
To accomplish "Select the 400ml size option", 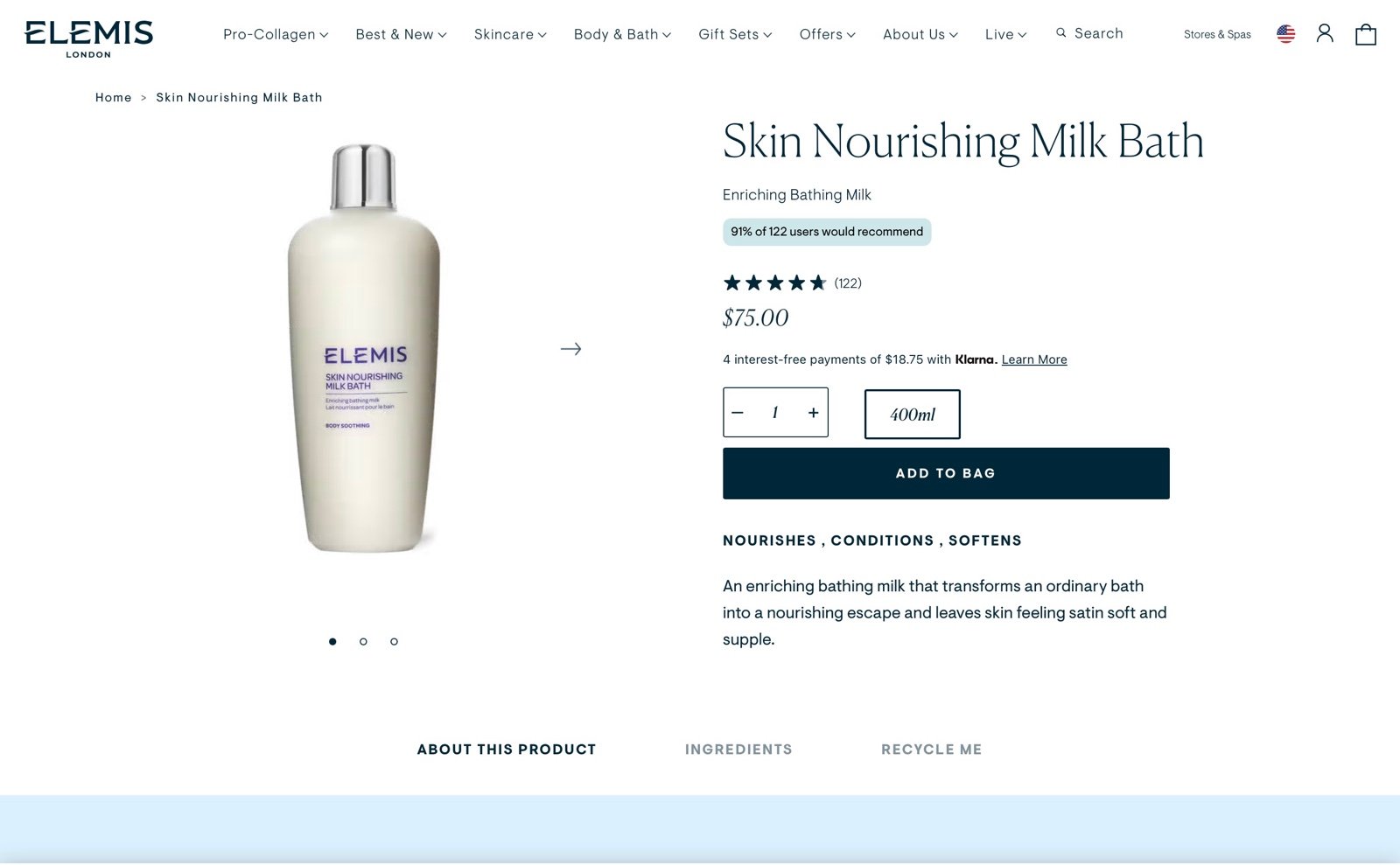I will pyautogui.click(x=912, y=415).
